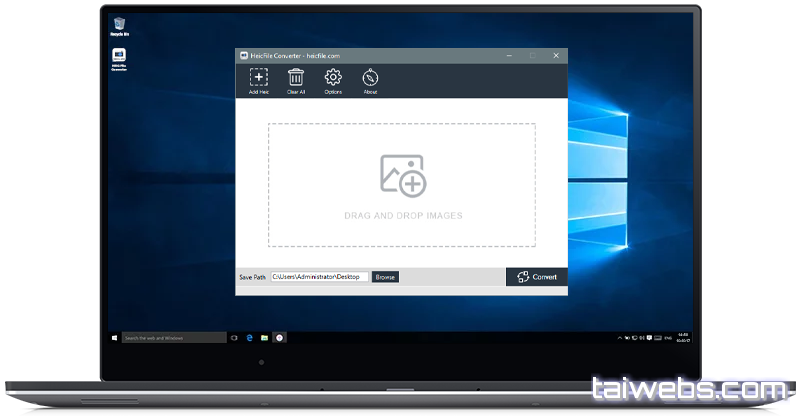Select the Recycle Bin desktop icon

(x=120, y=23)
